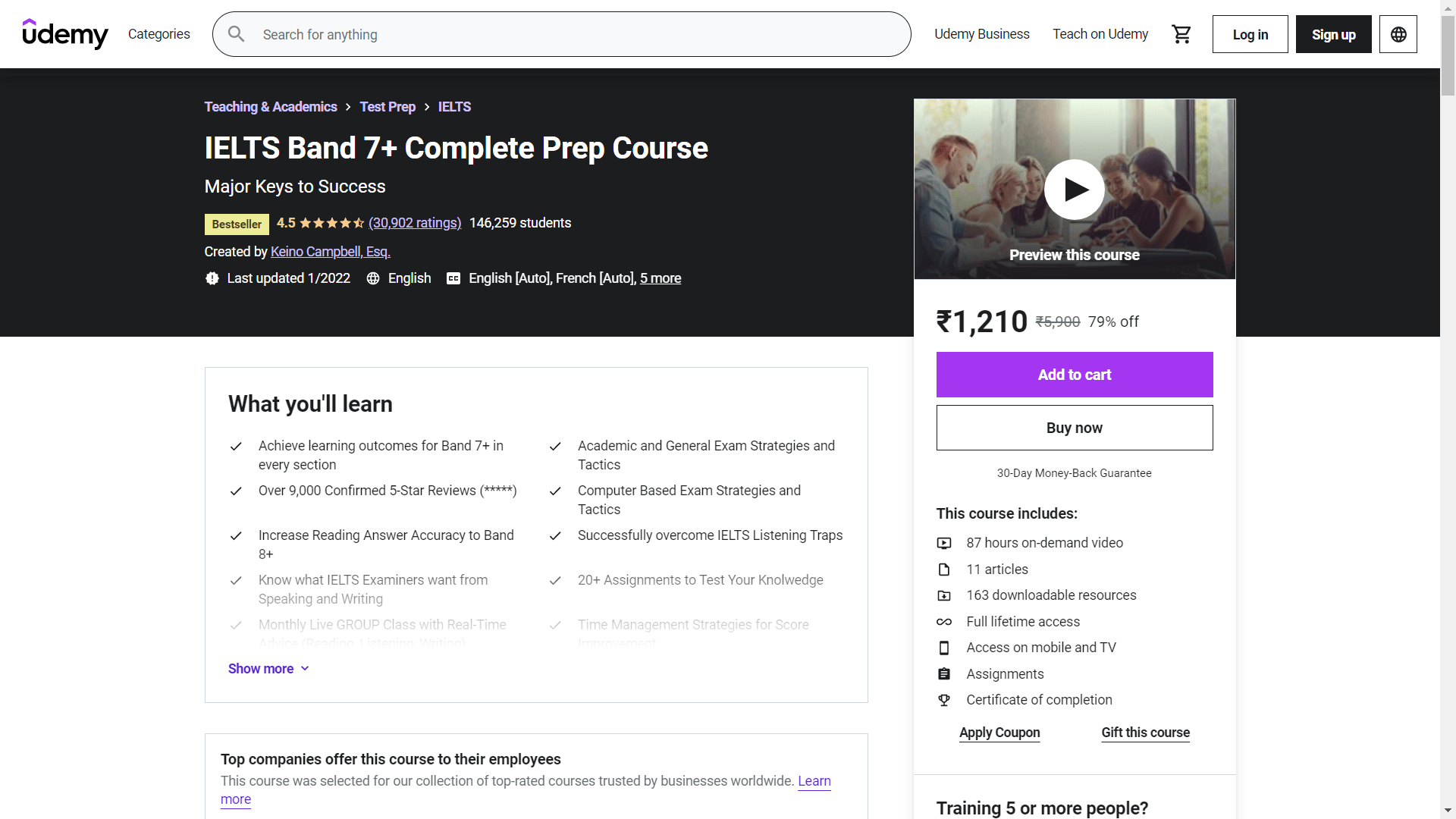
Task: Focus the Search for anything field
Action: [x=562, y=34]
